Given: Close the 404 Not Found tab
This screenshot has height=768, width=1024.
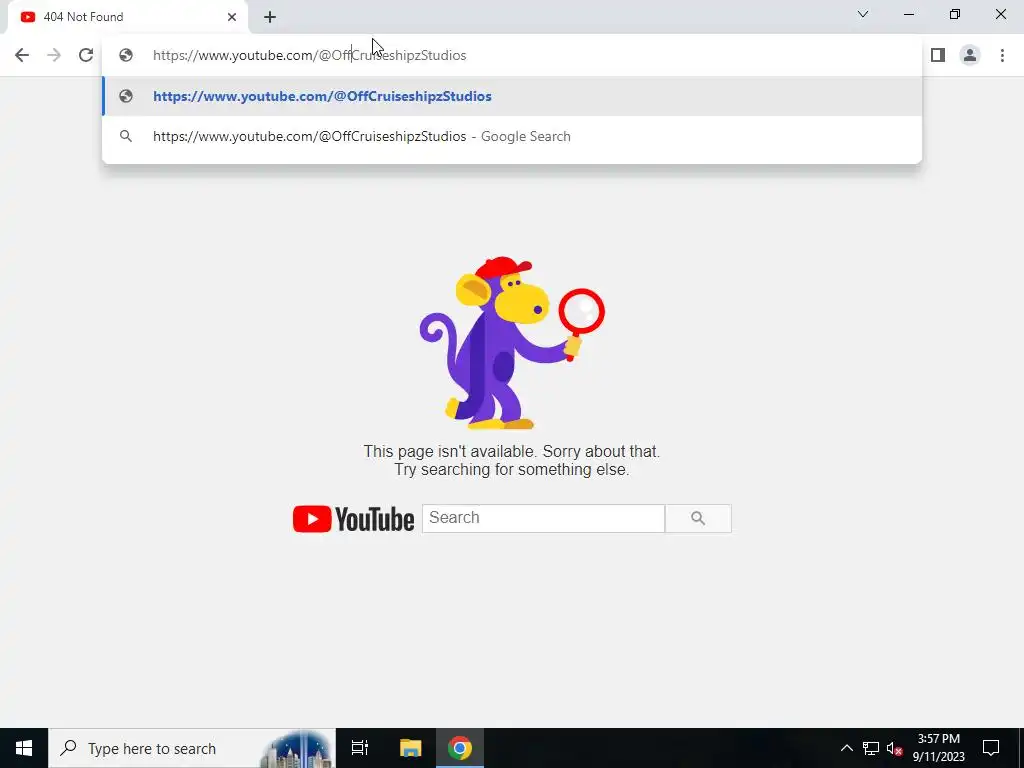Looking at the screenshot, I should [232, 17].
